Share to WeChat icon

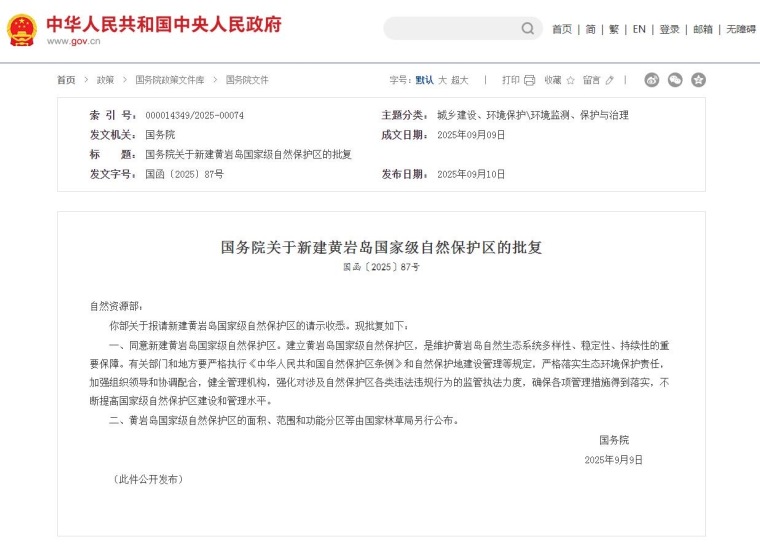[675, 80]
